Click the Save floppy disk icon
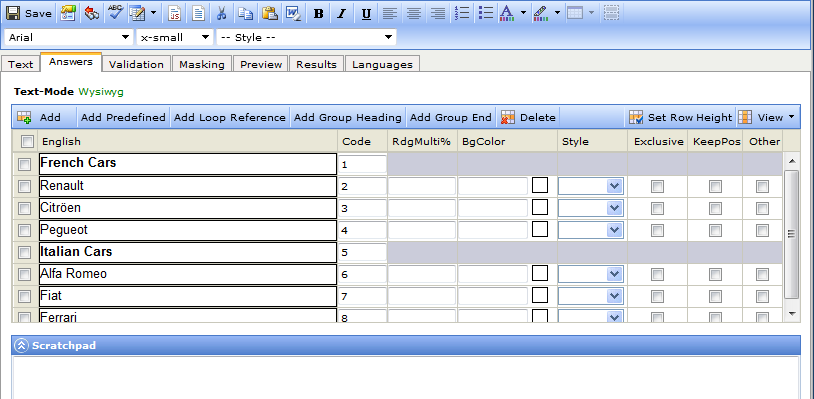The image size is (814, 399). (13, 13)
